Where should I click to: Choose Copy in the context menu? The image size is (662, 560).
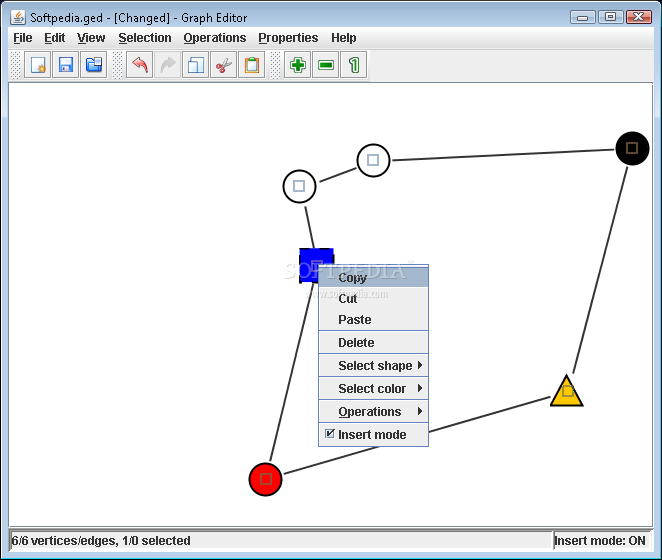click(x=374, y=277)
